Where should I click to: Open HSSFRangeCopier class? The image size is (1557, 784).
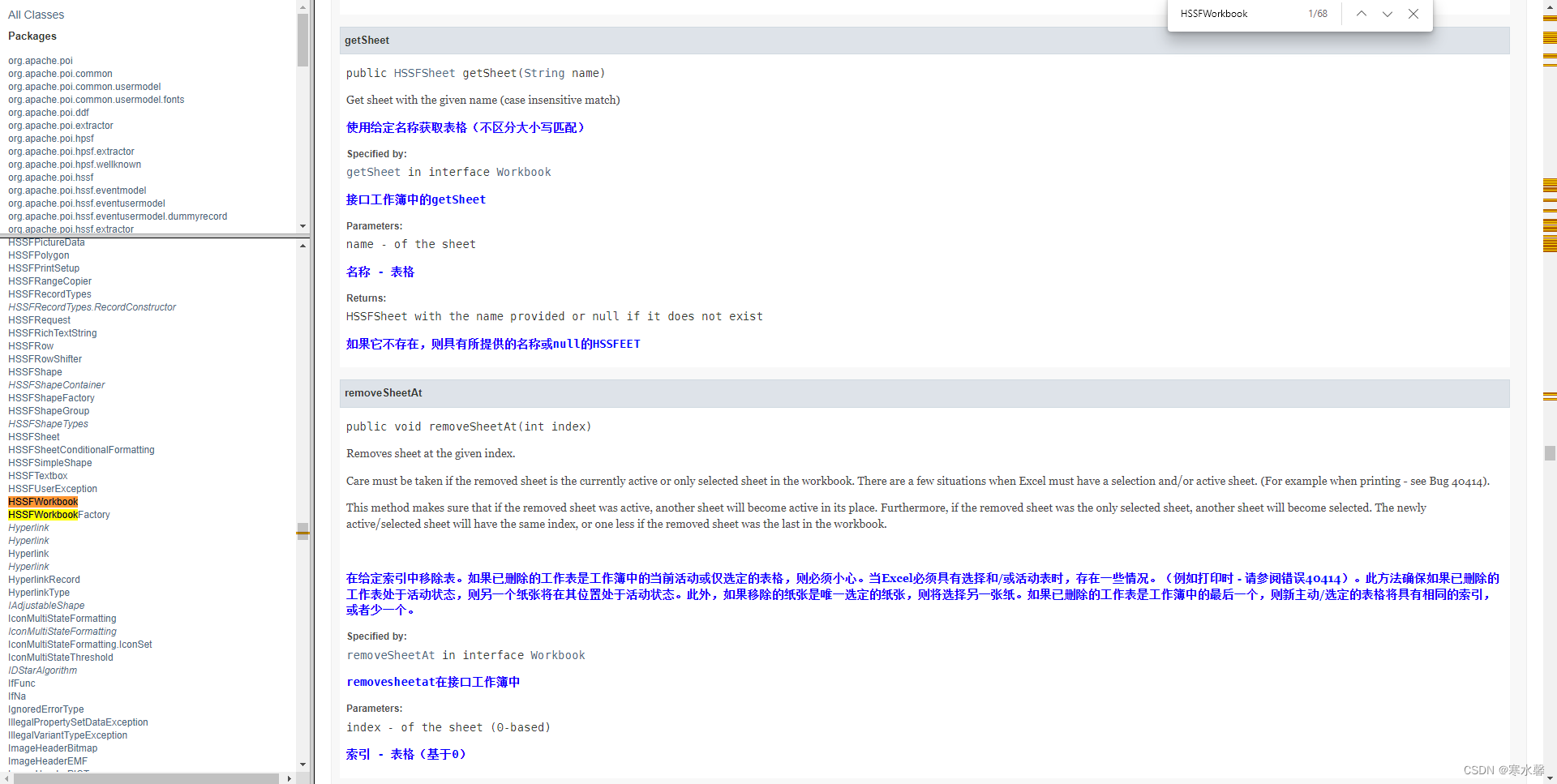click(49, 281)
